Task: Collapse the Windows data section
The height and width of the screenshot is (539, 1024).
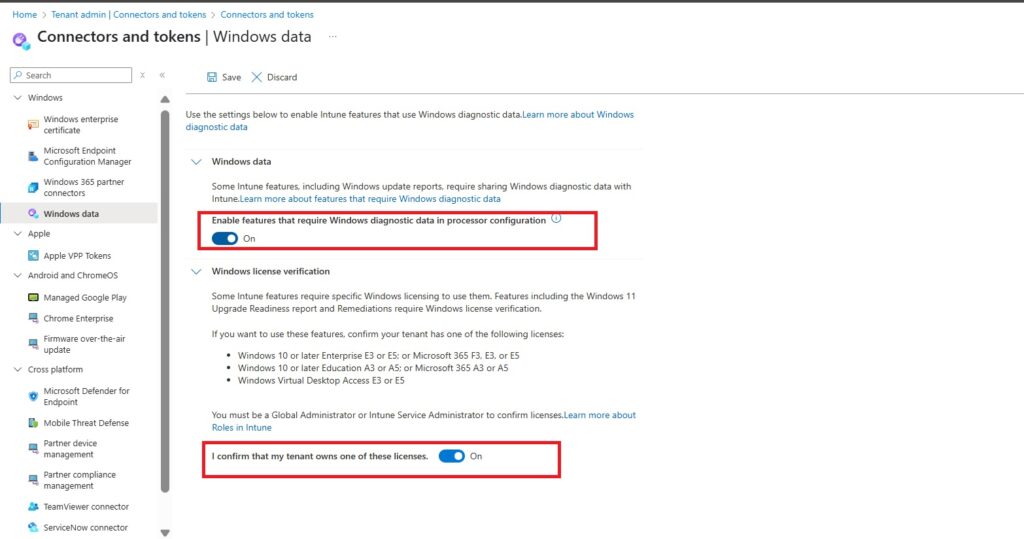Action: pyautogui.click(x=196, y=161)
